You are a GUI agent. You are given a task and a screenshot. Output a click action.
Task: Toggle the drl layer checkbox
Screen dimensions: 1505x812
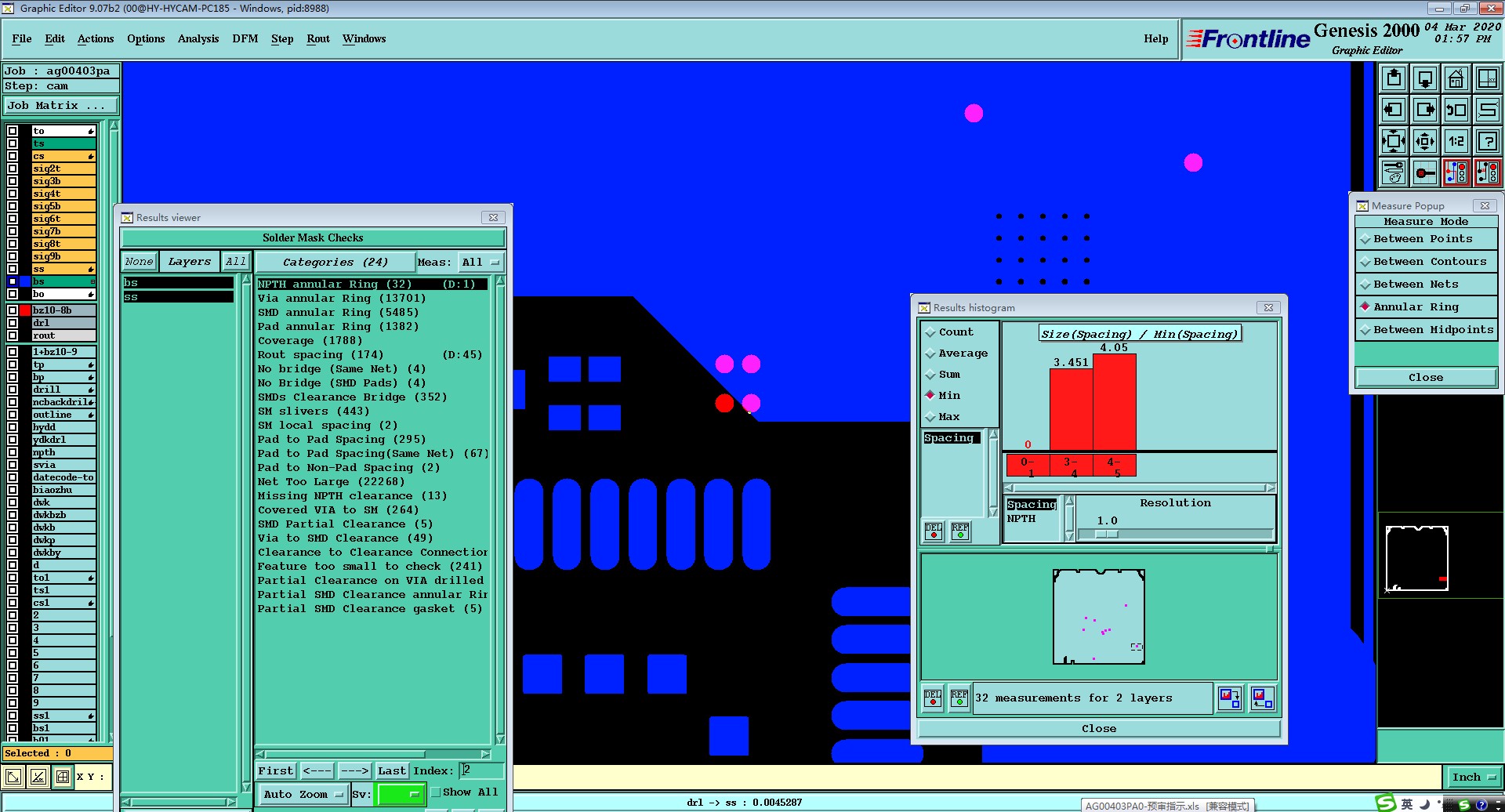(13, 323)
